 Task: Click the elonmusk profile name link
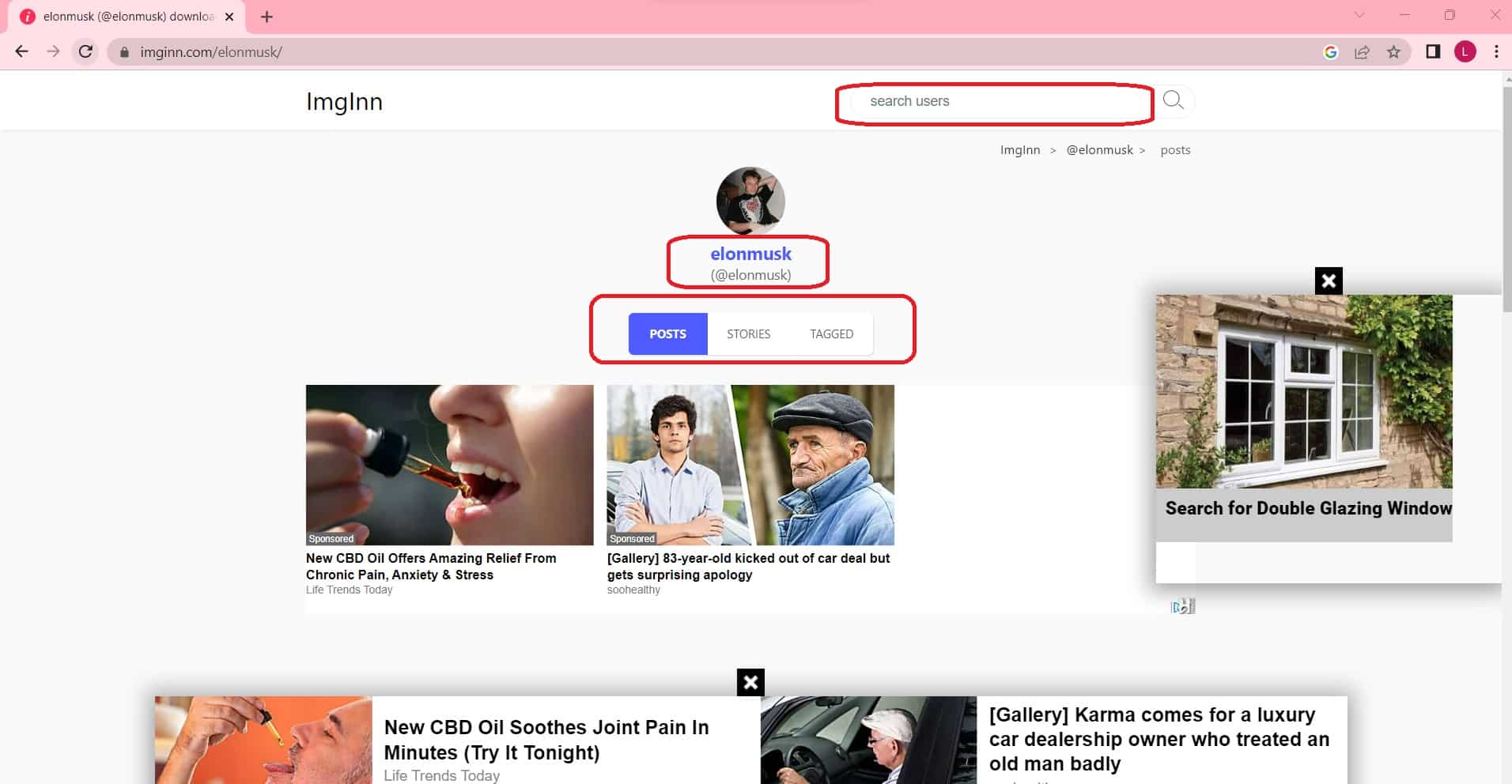pos(750,254)
